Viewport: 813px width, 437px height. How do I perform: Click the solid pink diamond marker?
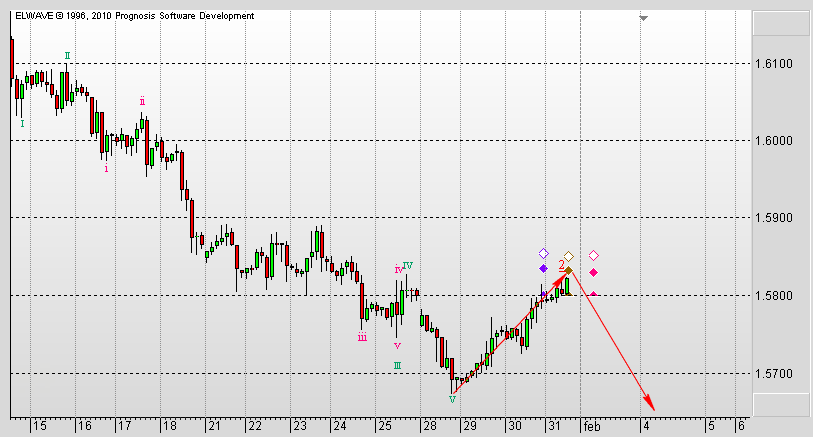click(x=594, y=272)
